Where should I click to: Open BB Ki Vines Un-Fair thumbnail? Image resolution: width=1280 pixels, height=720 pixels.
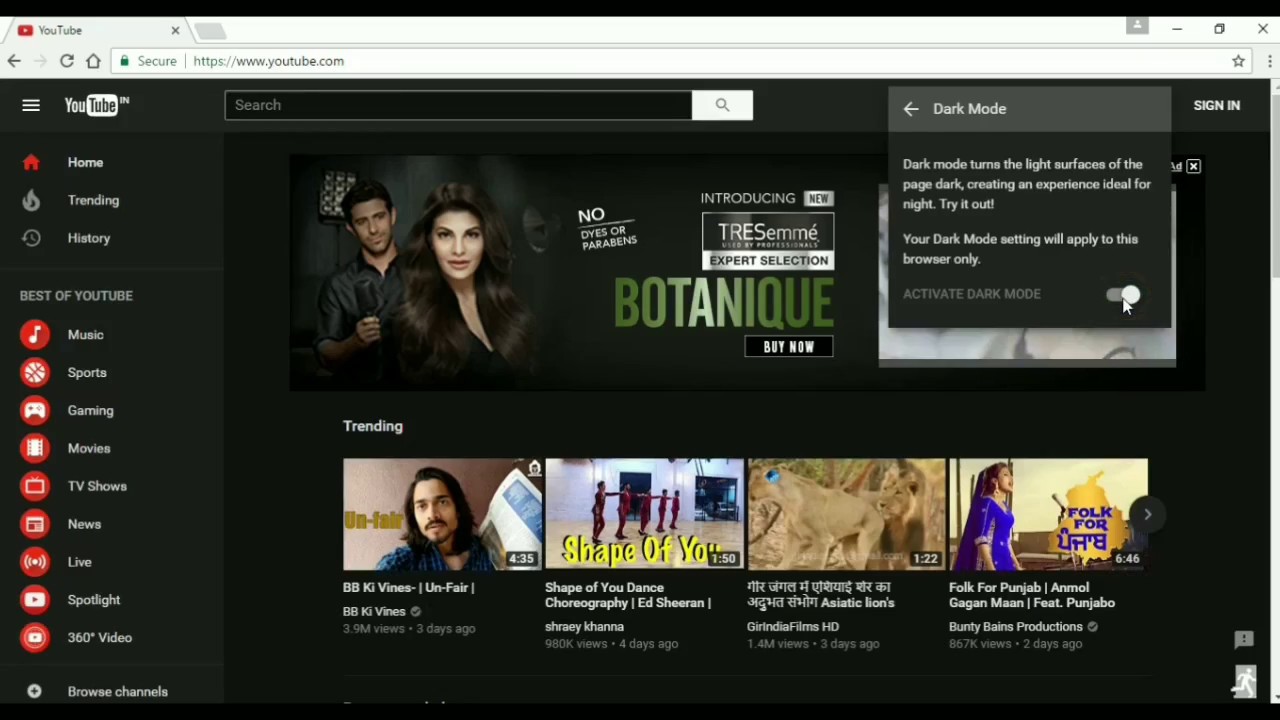click(x=442, y=514)
